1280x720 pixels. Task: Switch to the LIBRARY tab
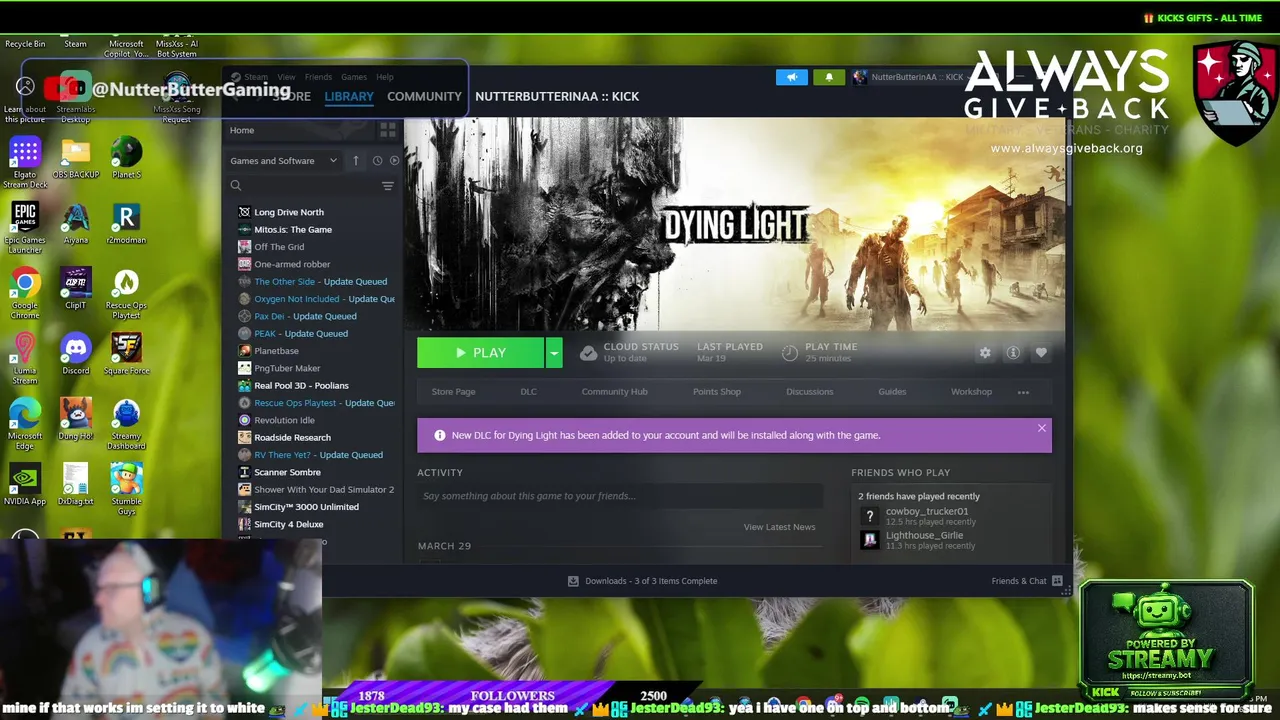click(349, 97)
